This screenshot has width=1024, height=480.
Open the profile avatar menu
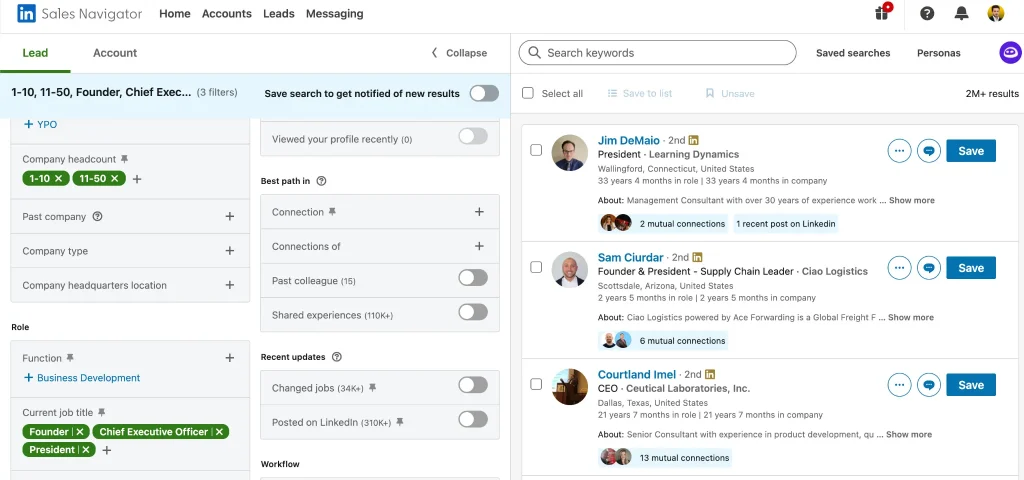995,13
